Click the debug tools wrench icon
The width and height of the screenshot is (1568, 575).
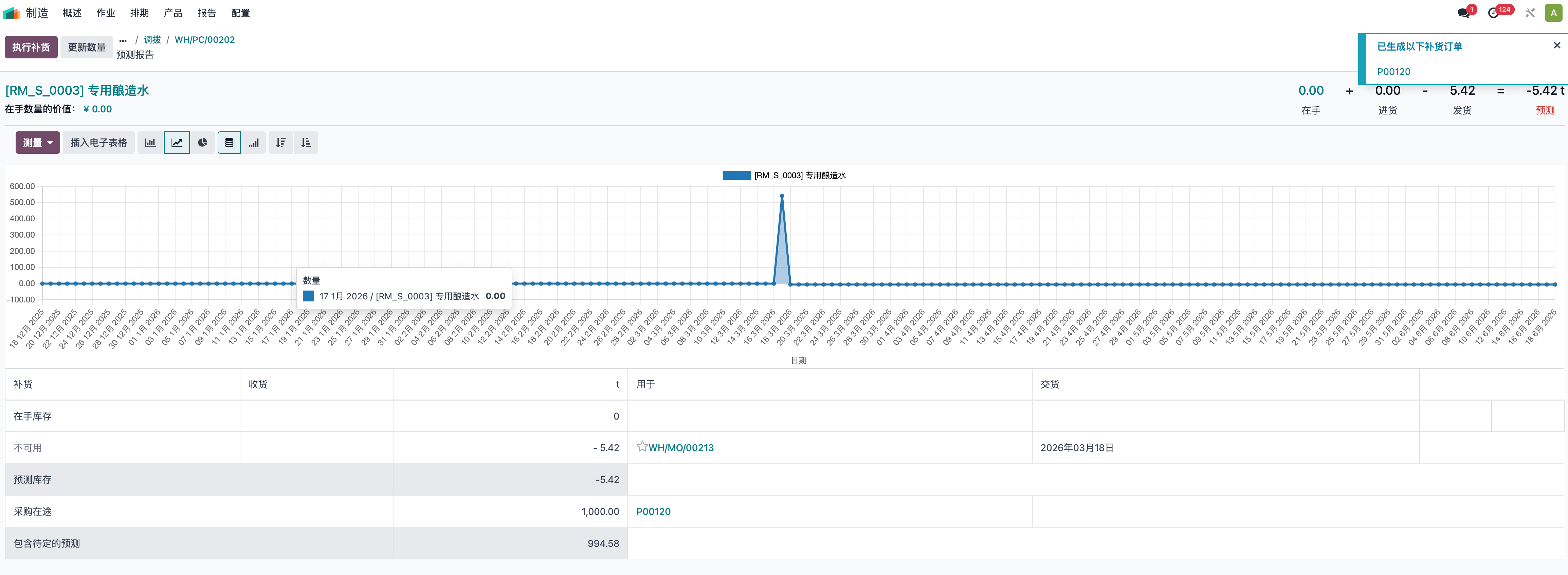click(1530, 13)
